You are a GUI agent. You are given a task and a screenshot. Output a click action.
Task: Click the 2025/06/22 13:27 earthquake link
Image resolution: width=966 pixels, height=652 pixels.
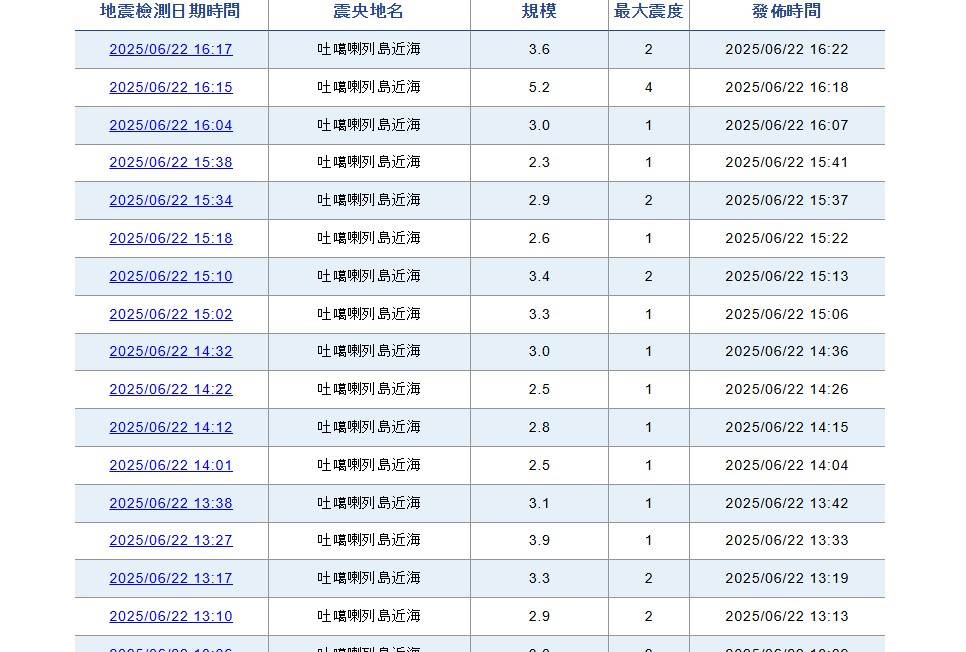pyautogui.click(x=171, y=541)
